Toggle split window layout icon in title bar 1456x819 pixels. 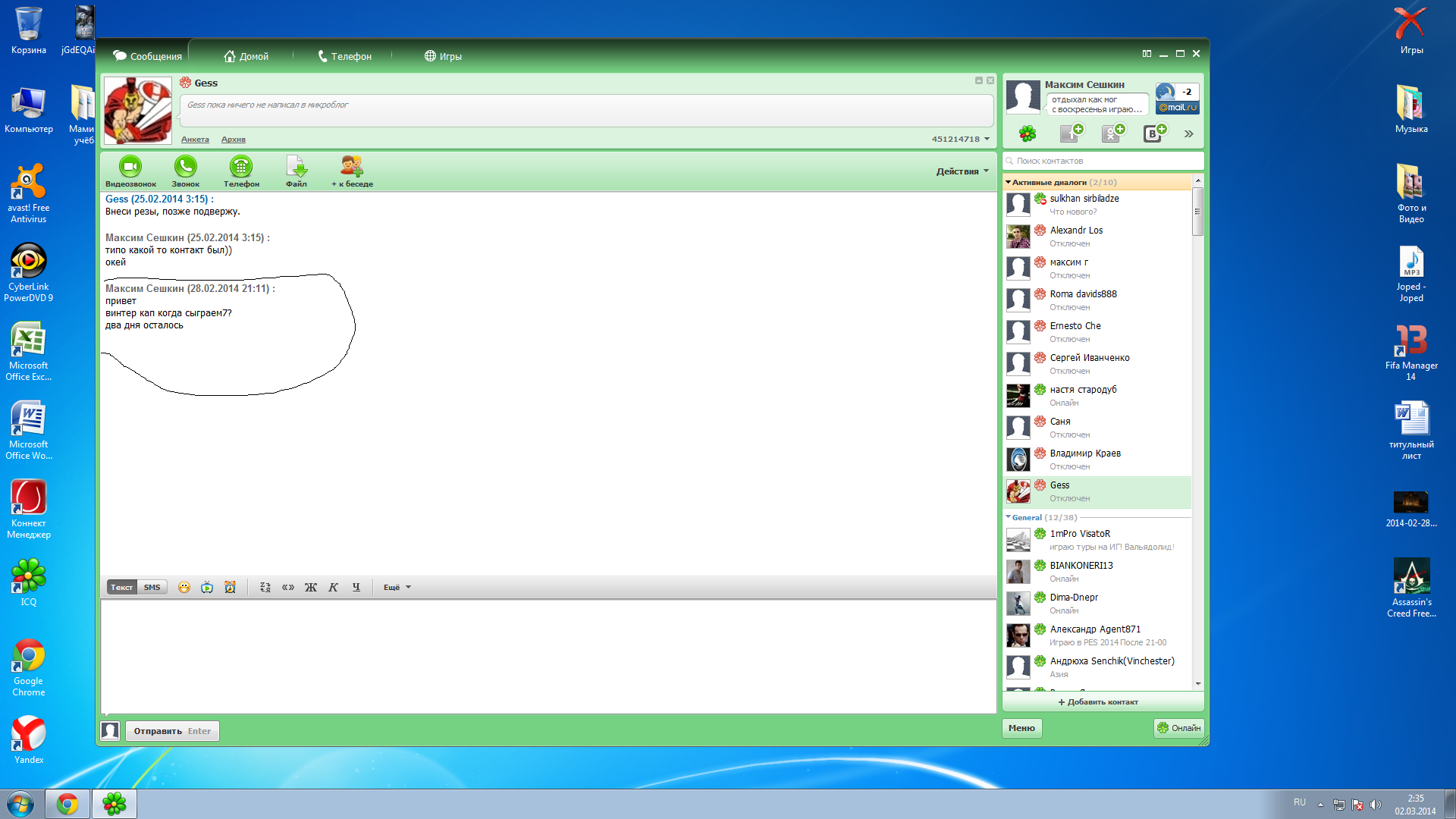tap(1147, 54)
